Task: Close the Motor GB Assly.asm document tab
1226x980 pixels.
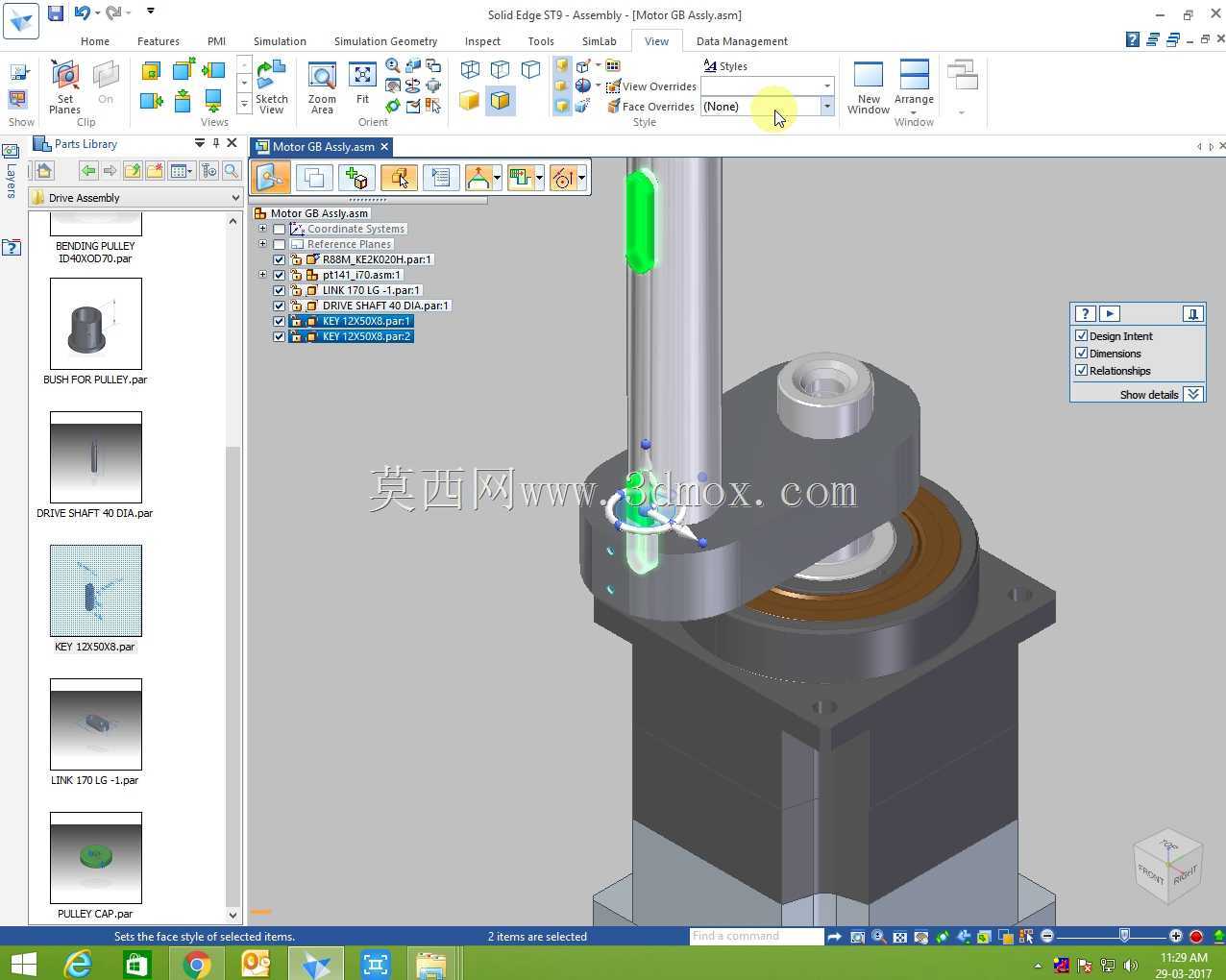Action: click(384, 147)
